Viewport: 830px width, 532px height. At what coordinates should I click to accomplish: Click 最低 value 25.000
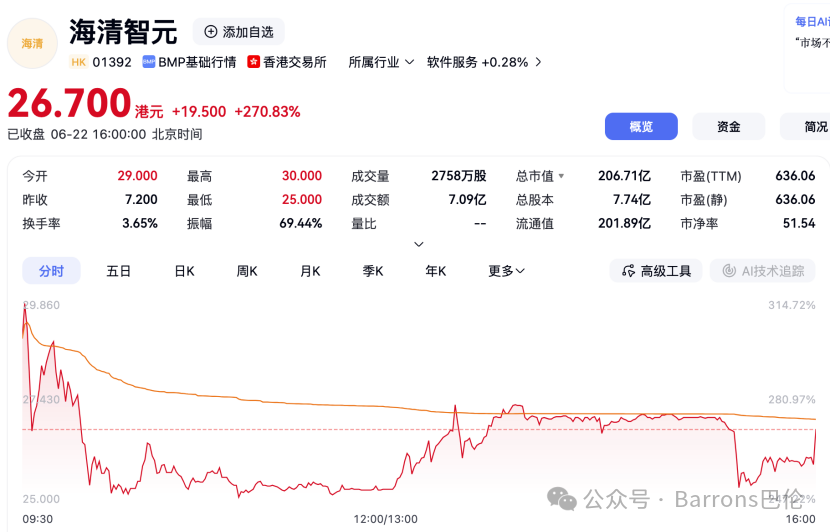(x=302, y=200)
